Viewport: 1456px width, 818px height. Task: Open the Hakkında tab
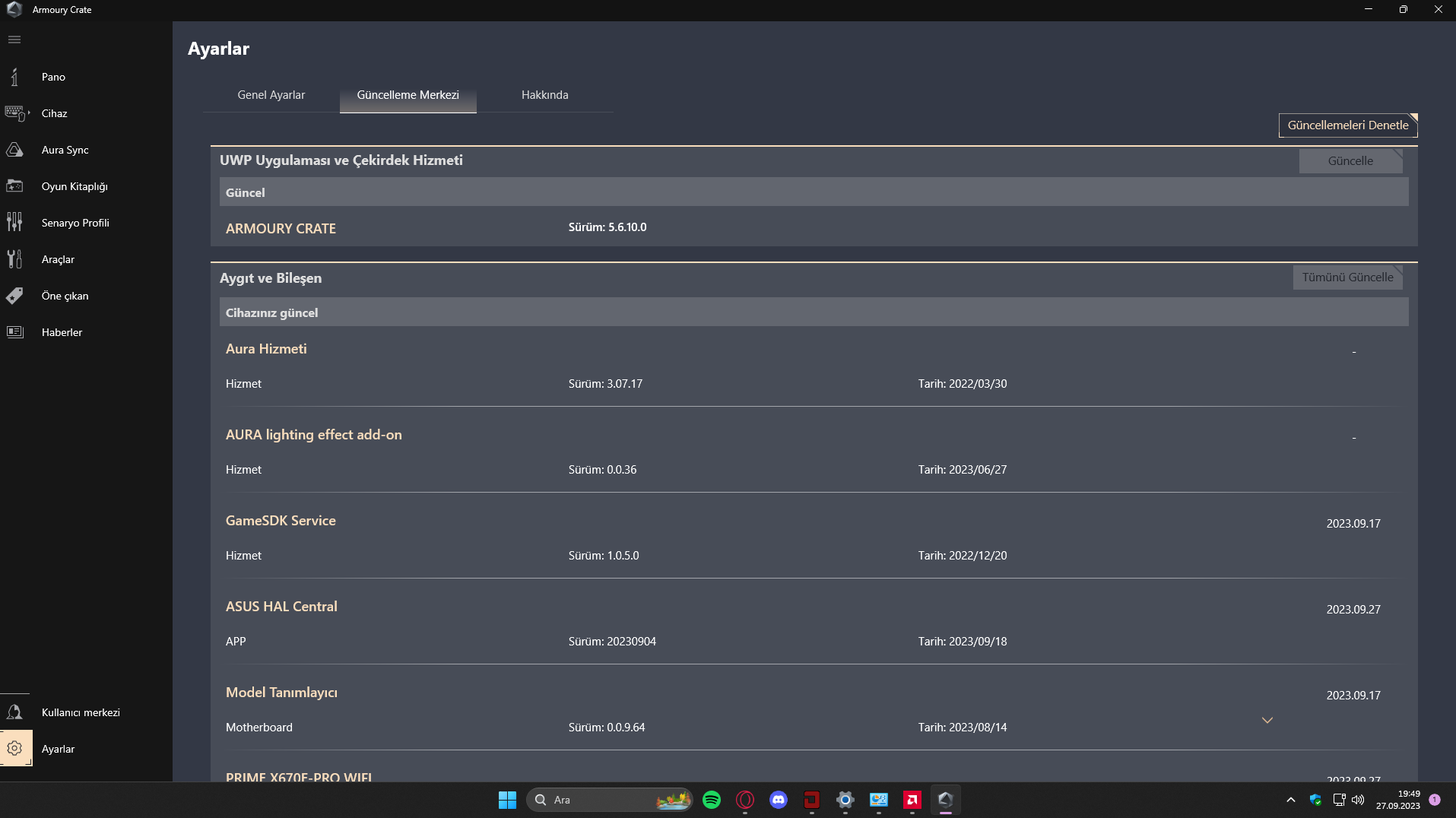tap(545, 95)
